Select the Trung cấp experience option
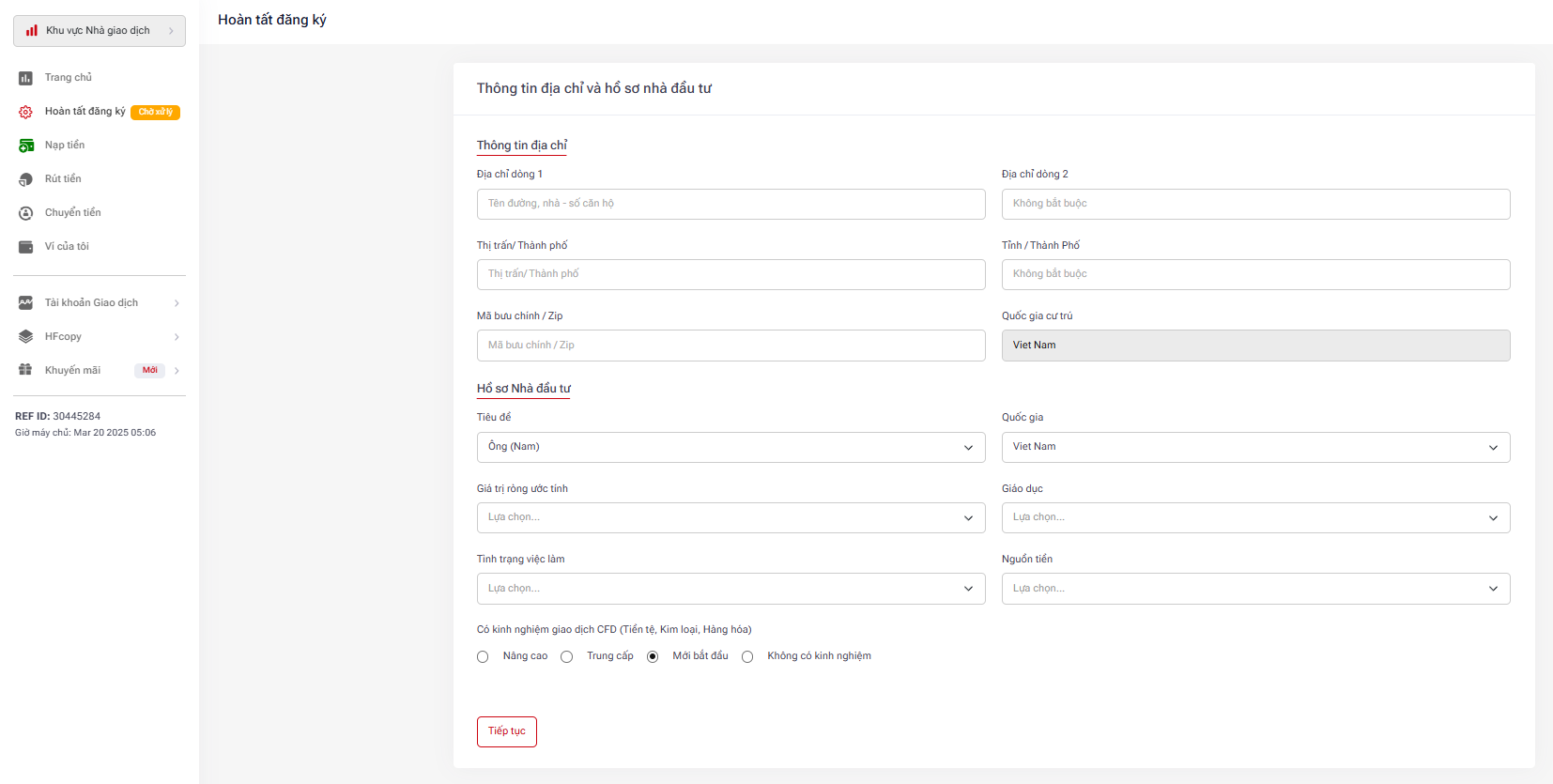 [x=567, y=657]
